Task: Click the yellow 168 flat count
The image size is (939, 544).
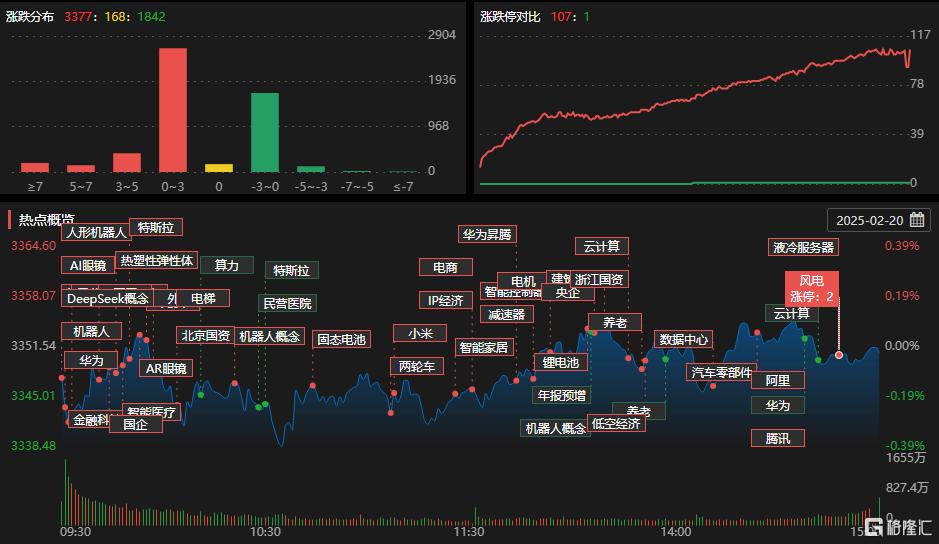Action: coord(114,17)
